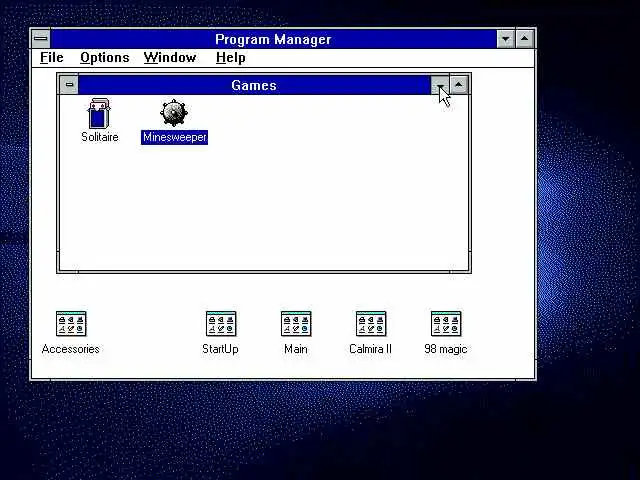Maximize the Program Manager window
Screen dimensions: 640x480
point(525,39)
